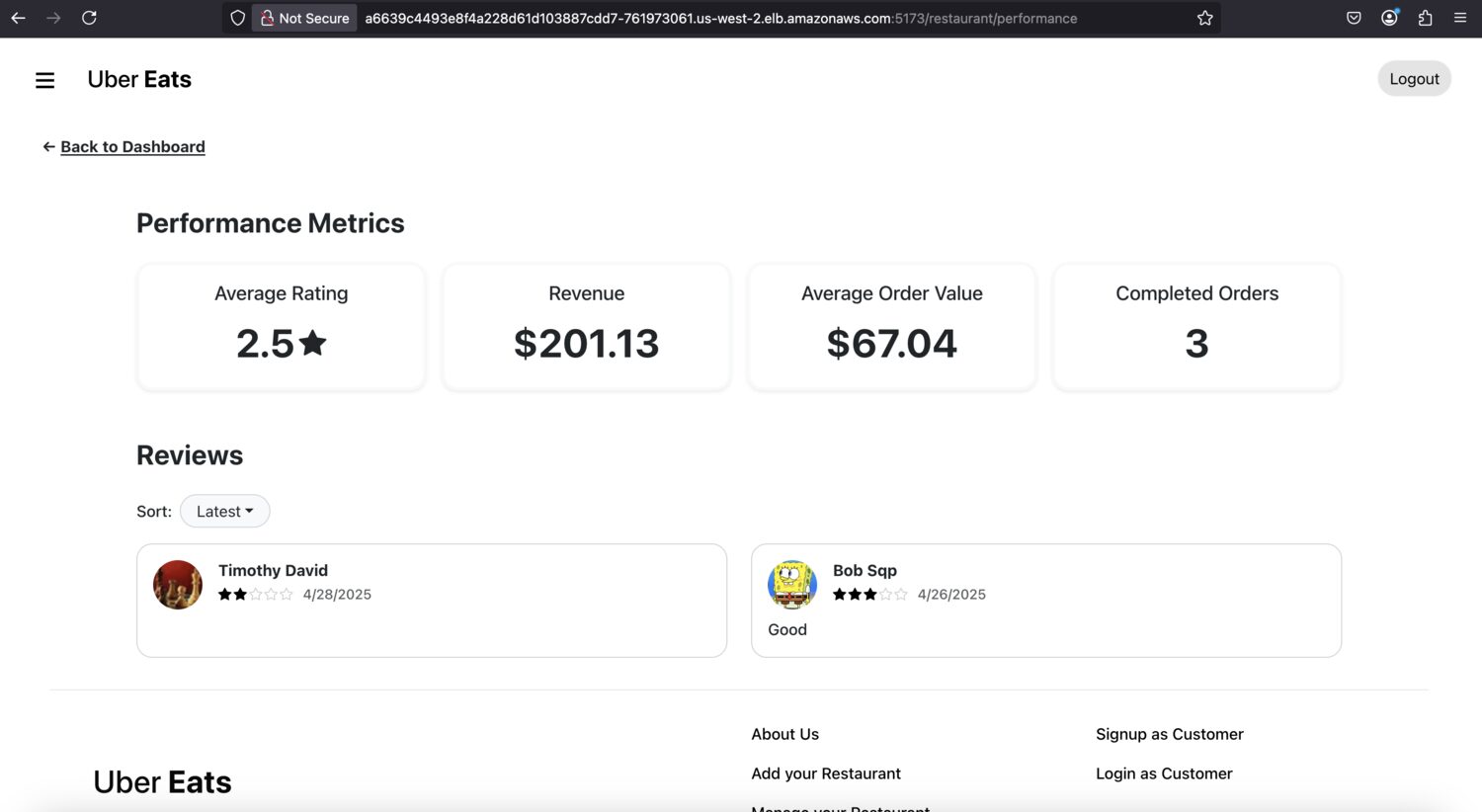
Task: Bookmark this page with the star
Action: click(x=1204, y=18)
